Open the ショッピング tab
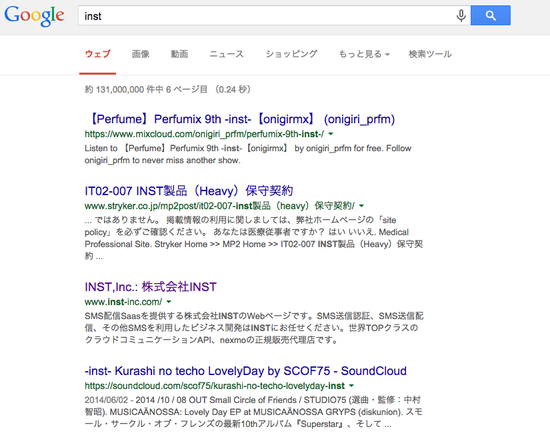The width and height of the screenshot is (550, 439). (x=291, y=54)
